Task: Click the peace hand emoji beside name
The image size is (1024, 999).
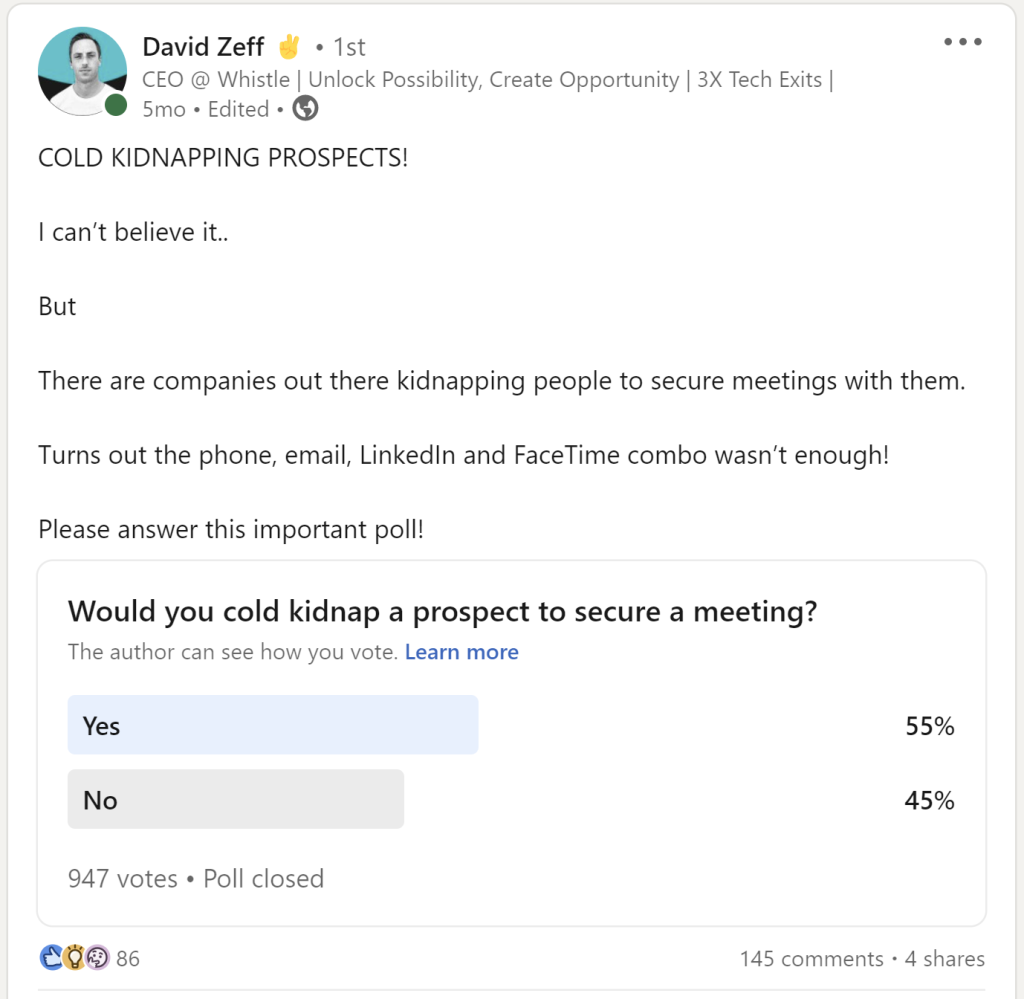Action: [289, 46]
